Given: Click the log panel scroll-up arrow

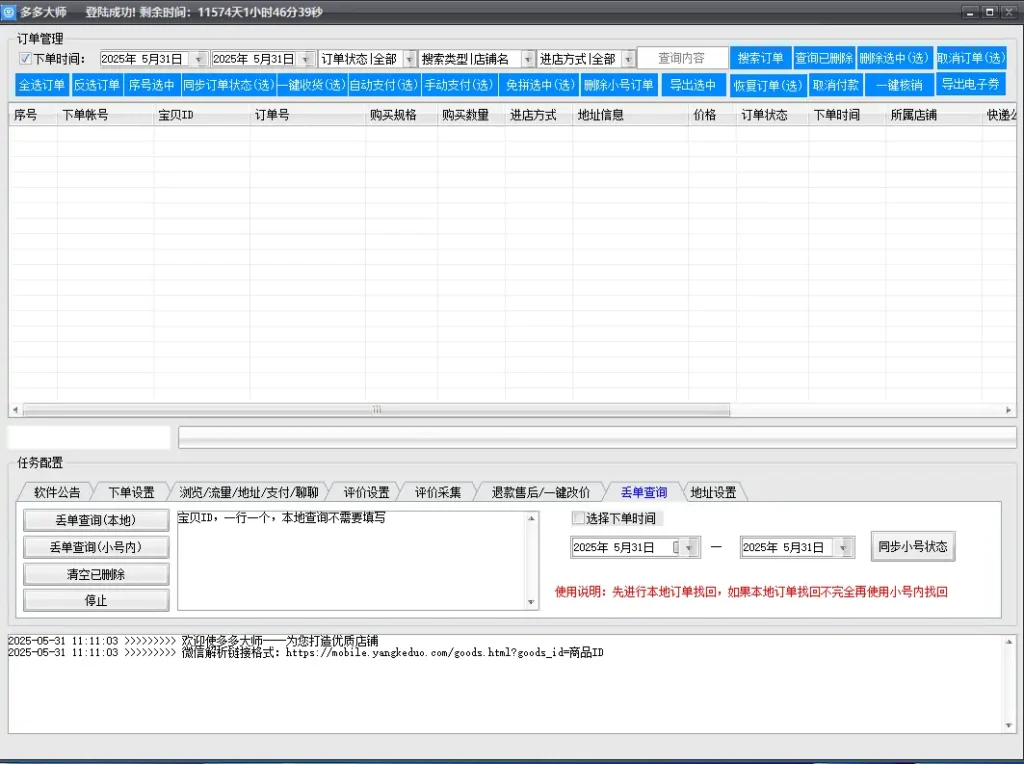Looking at the screenshot, I should 1009,643.
